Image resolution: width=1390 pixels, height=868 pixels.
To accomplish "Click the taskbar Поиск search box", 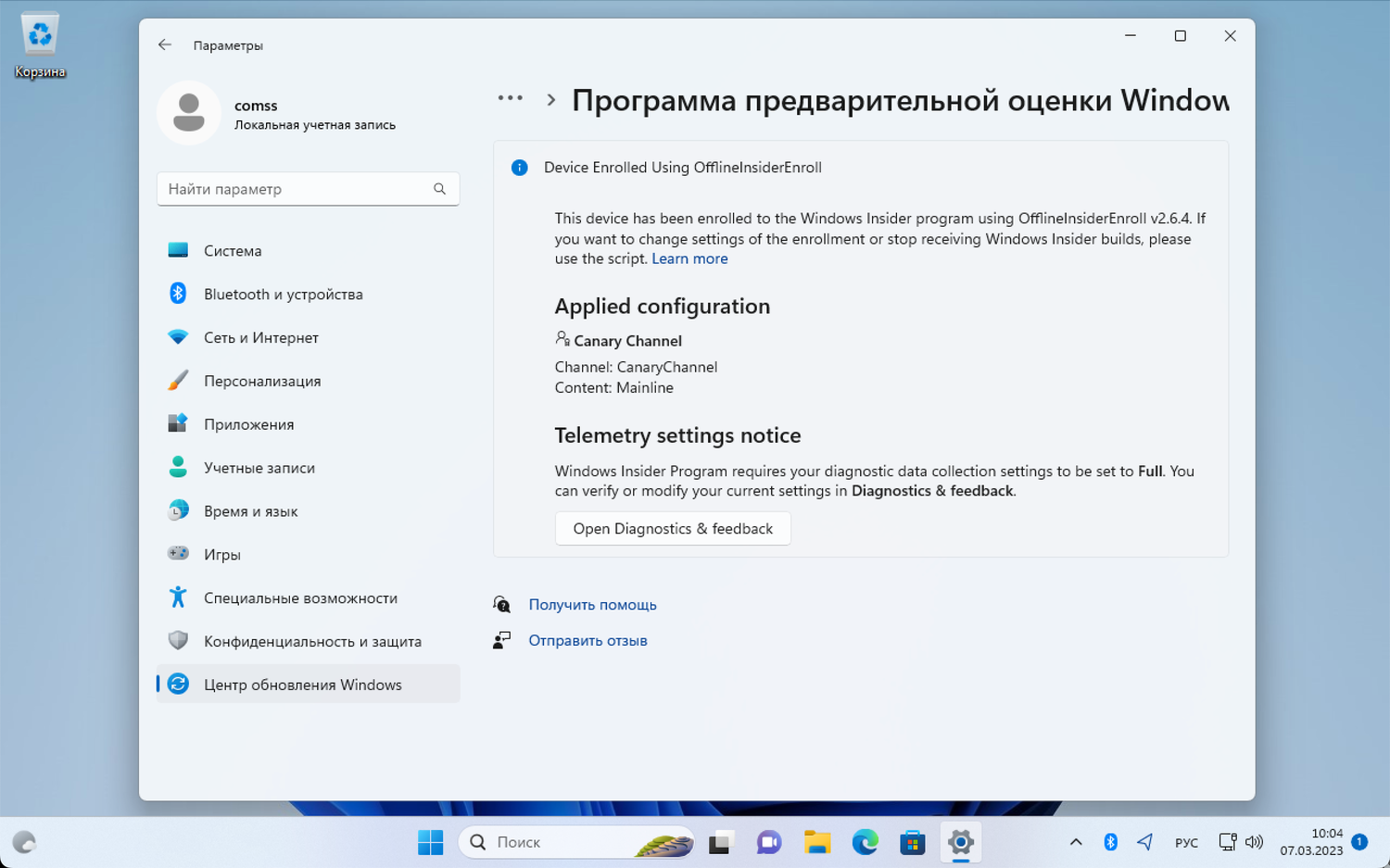I will point(576,842).
